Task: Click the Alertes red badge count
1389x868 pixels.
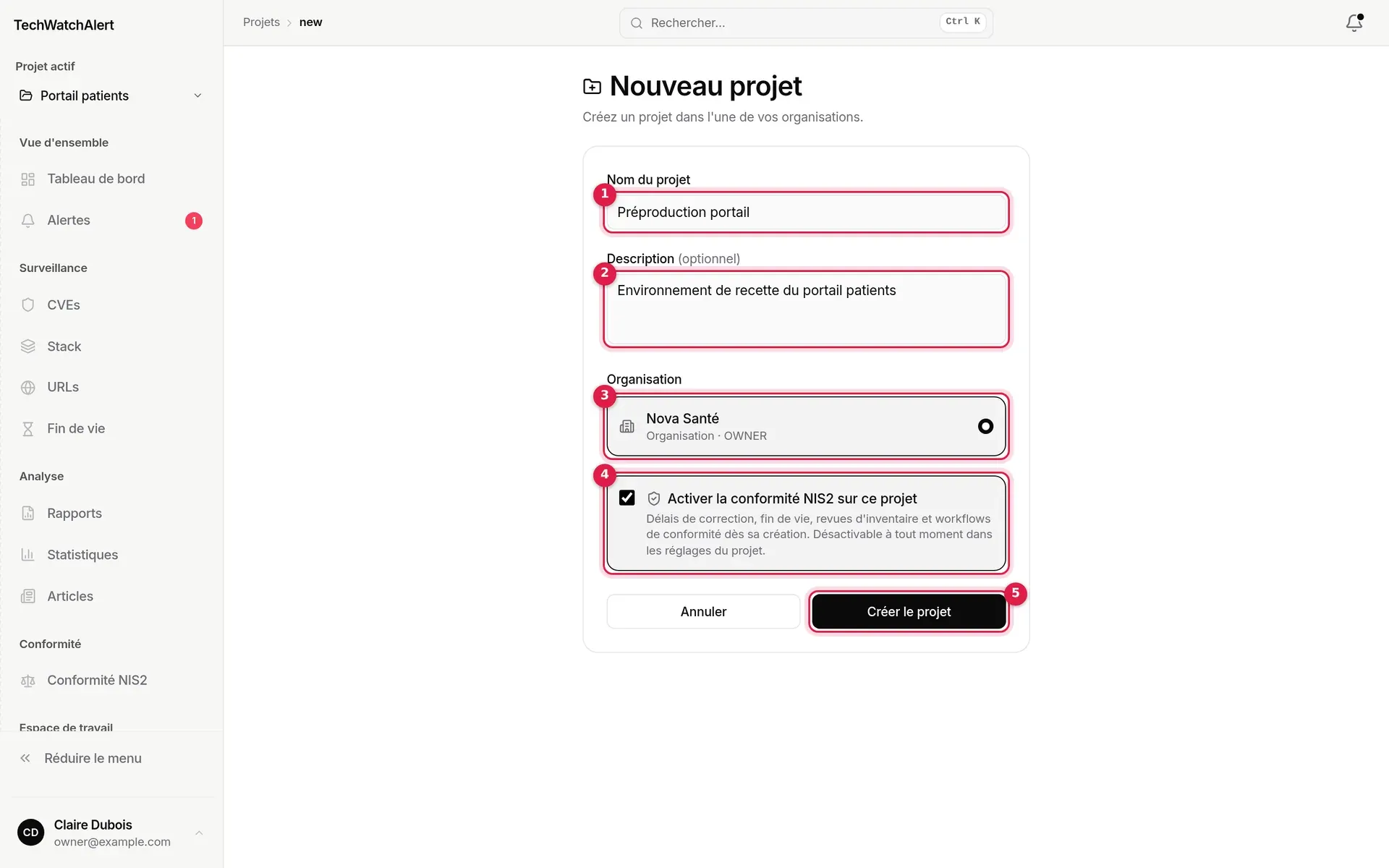Action: tap(194, 221)
